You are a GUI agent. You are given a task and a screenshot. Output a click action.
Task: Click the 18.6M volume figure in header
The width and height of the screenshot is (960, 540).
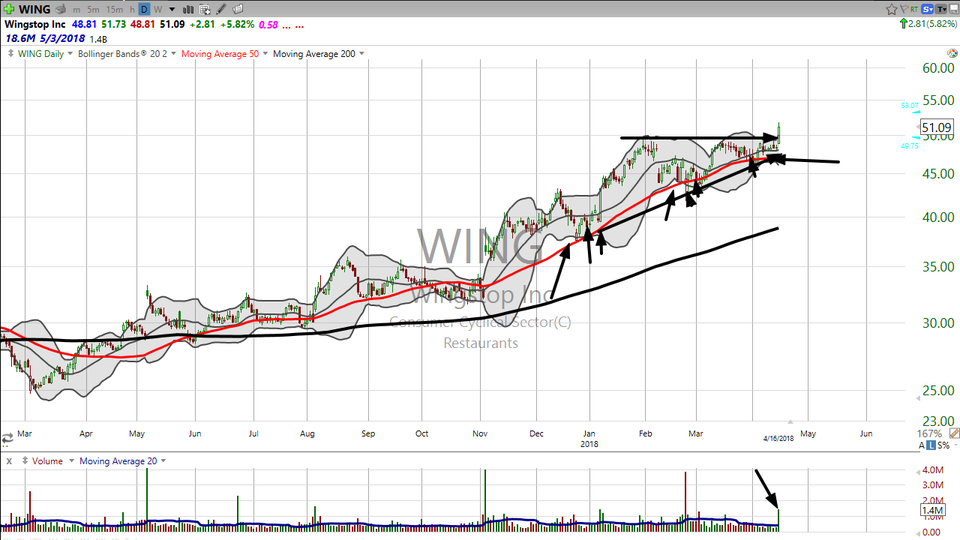coord(21,39)
